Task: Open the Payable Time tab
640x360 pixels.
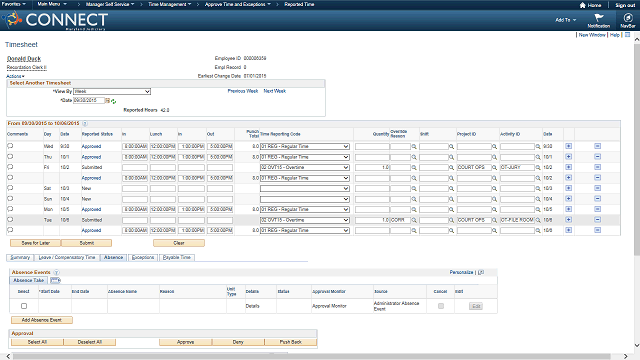Action: coord(177,258)
